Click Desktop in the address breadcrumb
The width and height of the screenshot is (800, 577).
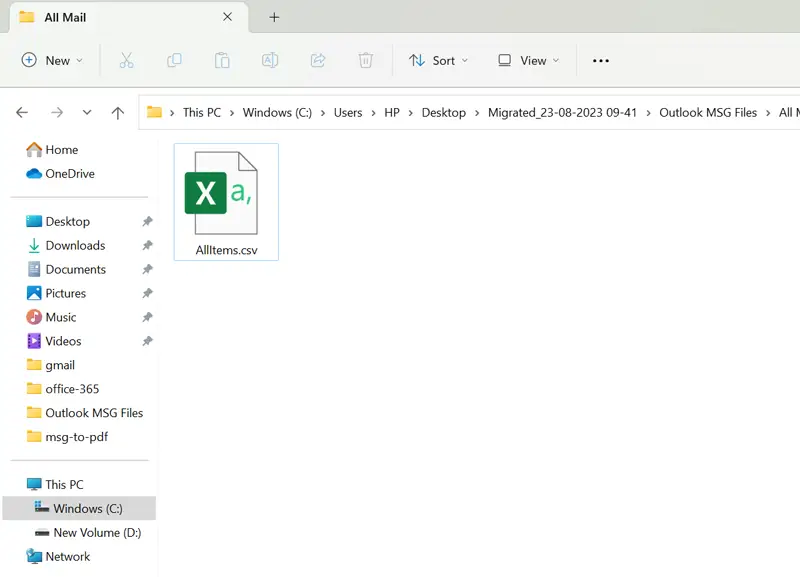tap(443, 113)
